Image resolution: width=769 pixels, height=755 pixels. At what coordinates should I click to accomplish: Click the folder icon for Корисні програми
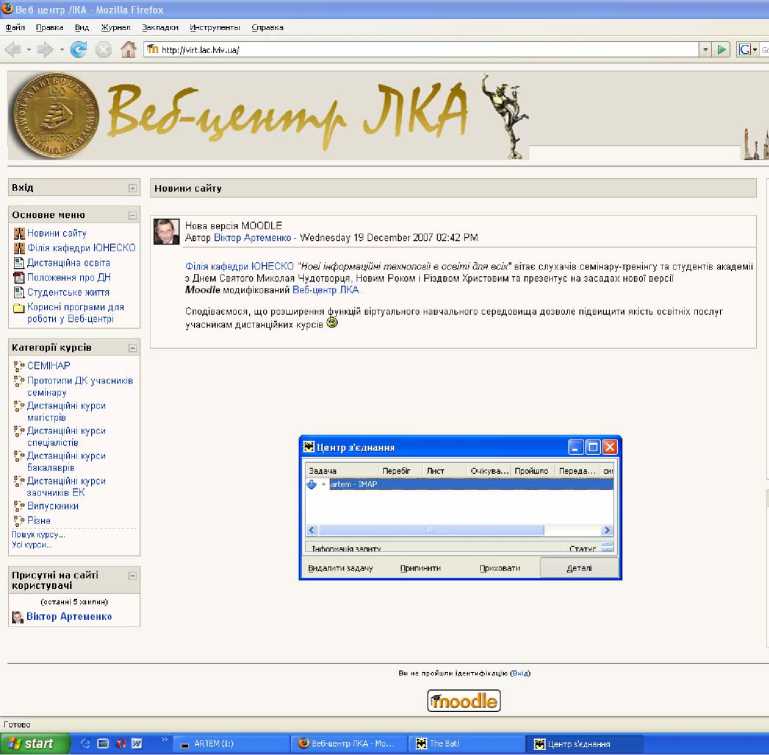(18, 308)
